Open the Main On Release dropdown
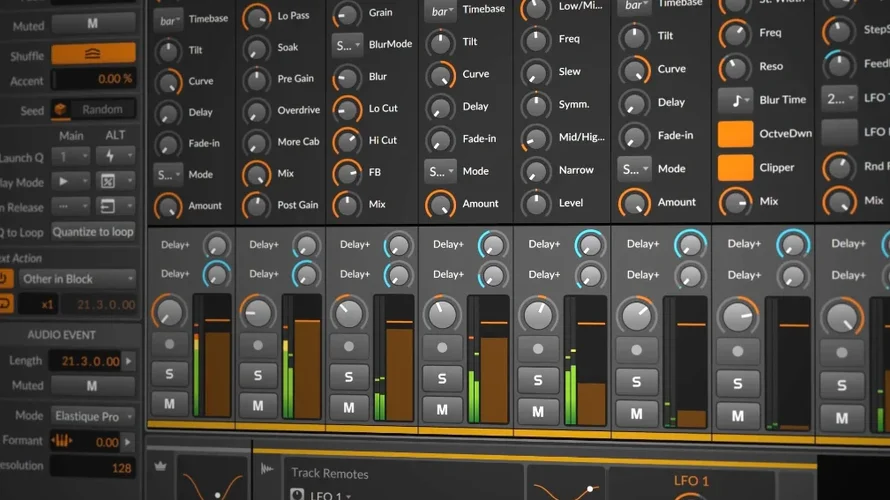 [70, 207]
